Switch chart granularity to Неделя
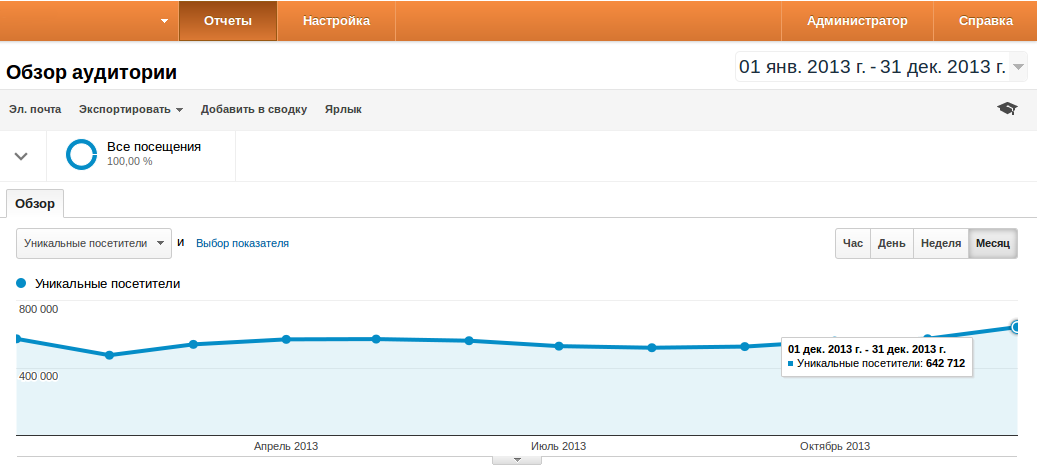The image size is (1037, 471). 940,244
